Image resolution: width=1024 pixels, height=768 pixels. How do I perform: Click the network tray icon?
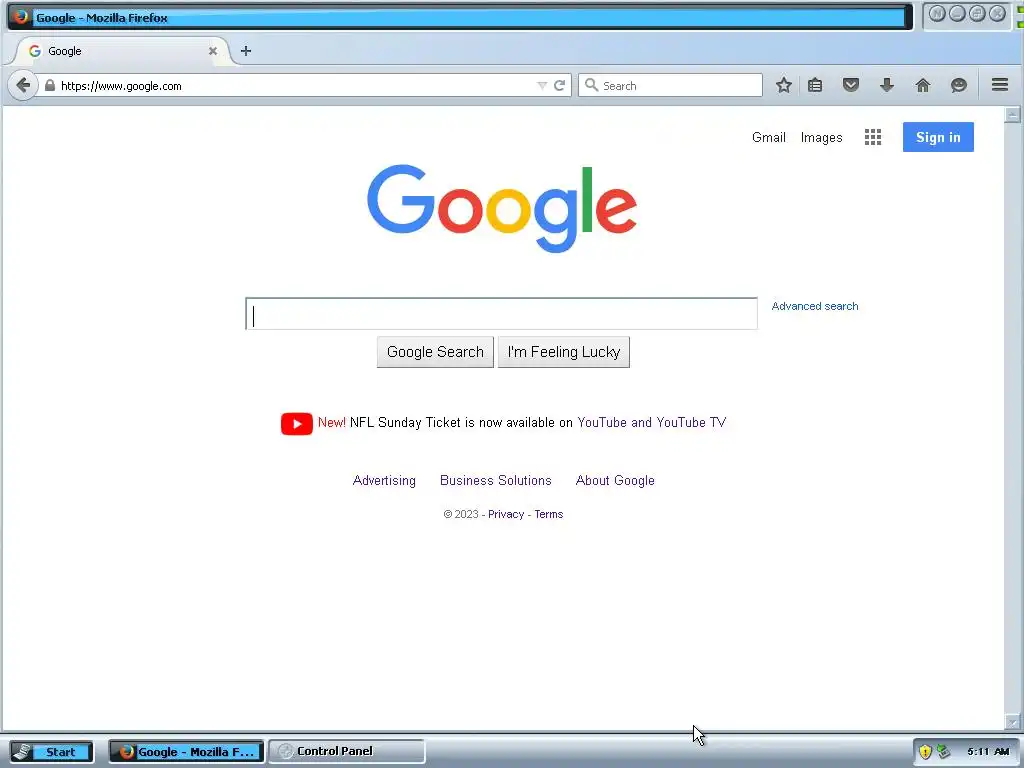943,752
